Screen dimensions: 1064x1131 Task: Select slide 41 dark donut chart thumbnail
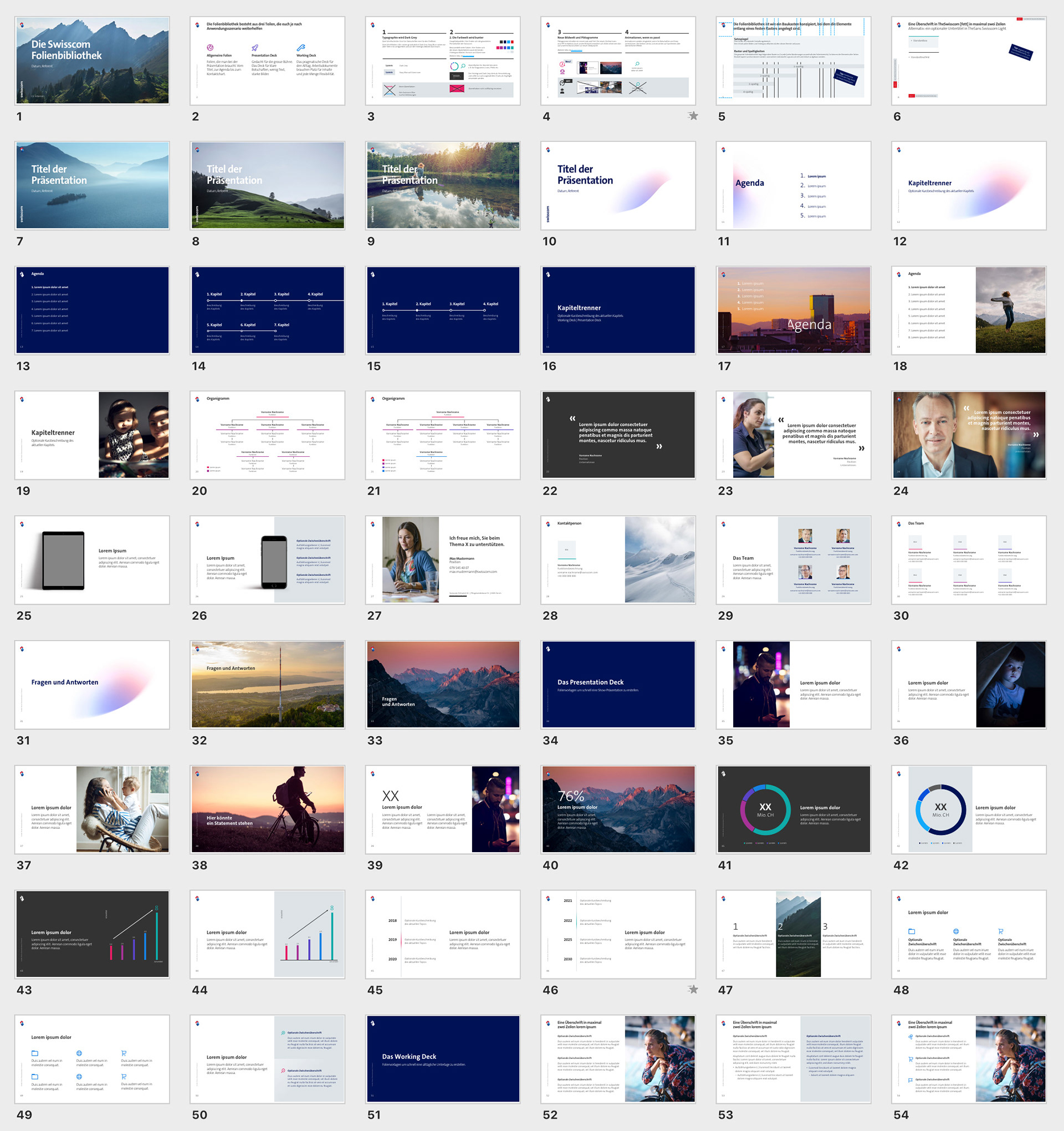(x=794, y=809)
